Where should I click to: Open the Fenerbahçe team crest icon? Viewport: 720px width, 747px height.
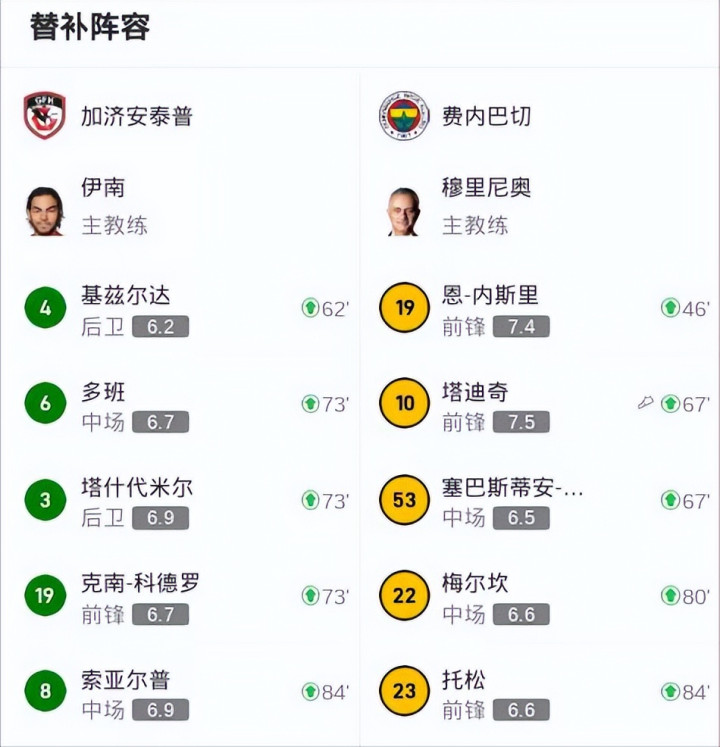[x=404, y=115]
